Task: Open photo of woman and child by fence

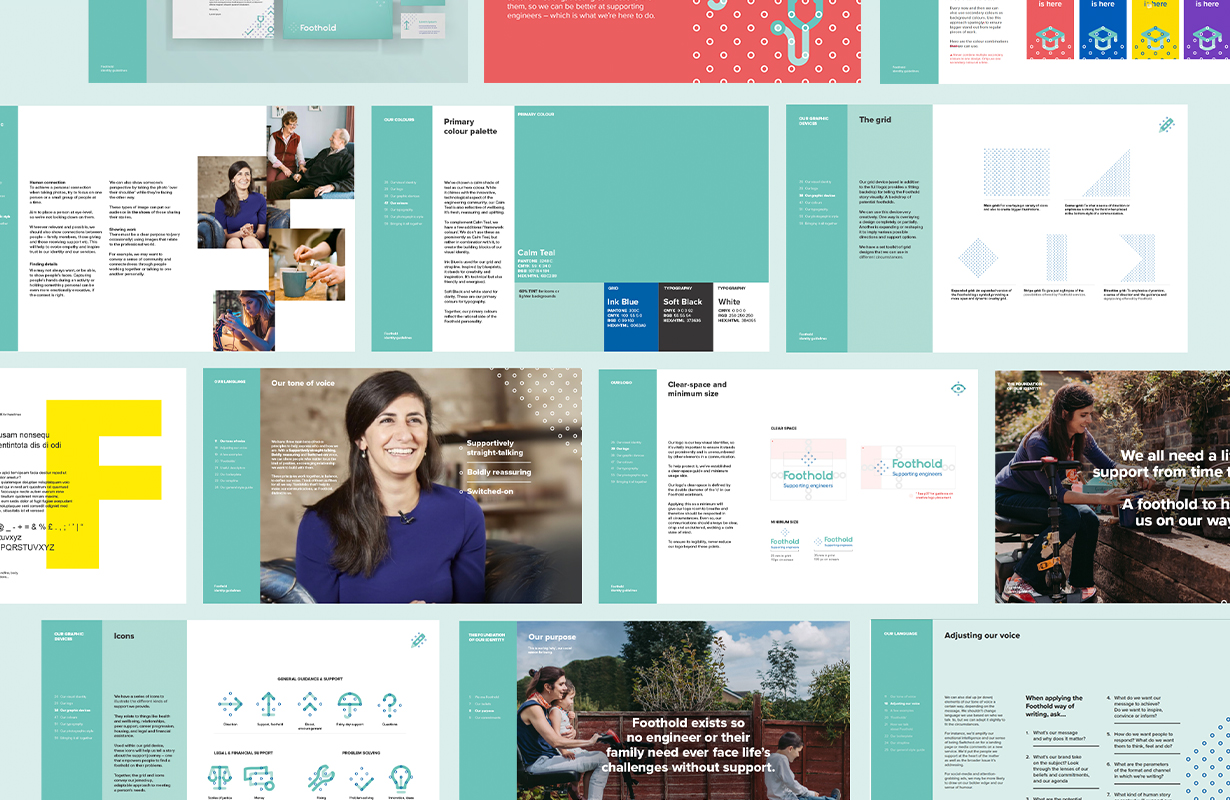Action: [x=683, y=710]
